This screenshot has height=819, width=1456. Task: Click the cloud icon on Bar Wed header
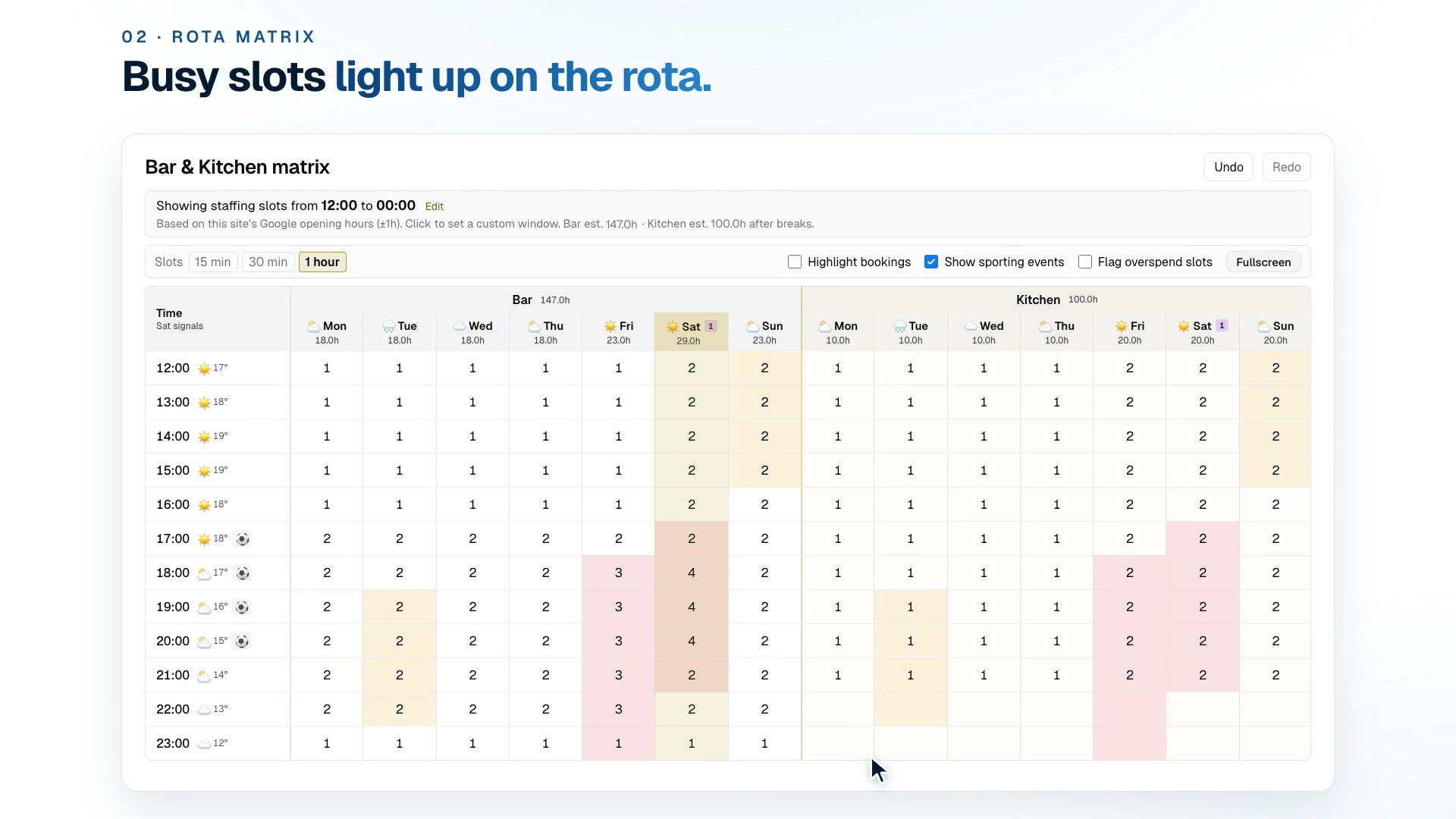[x=460, y=326]
